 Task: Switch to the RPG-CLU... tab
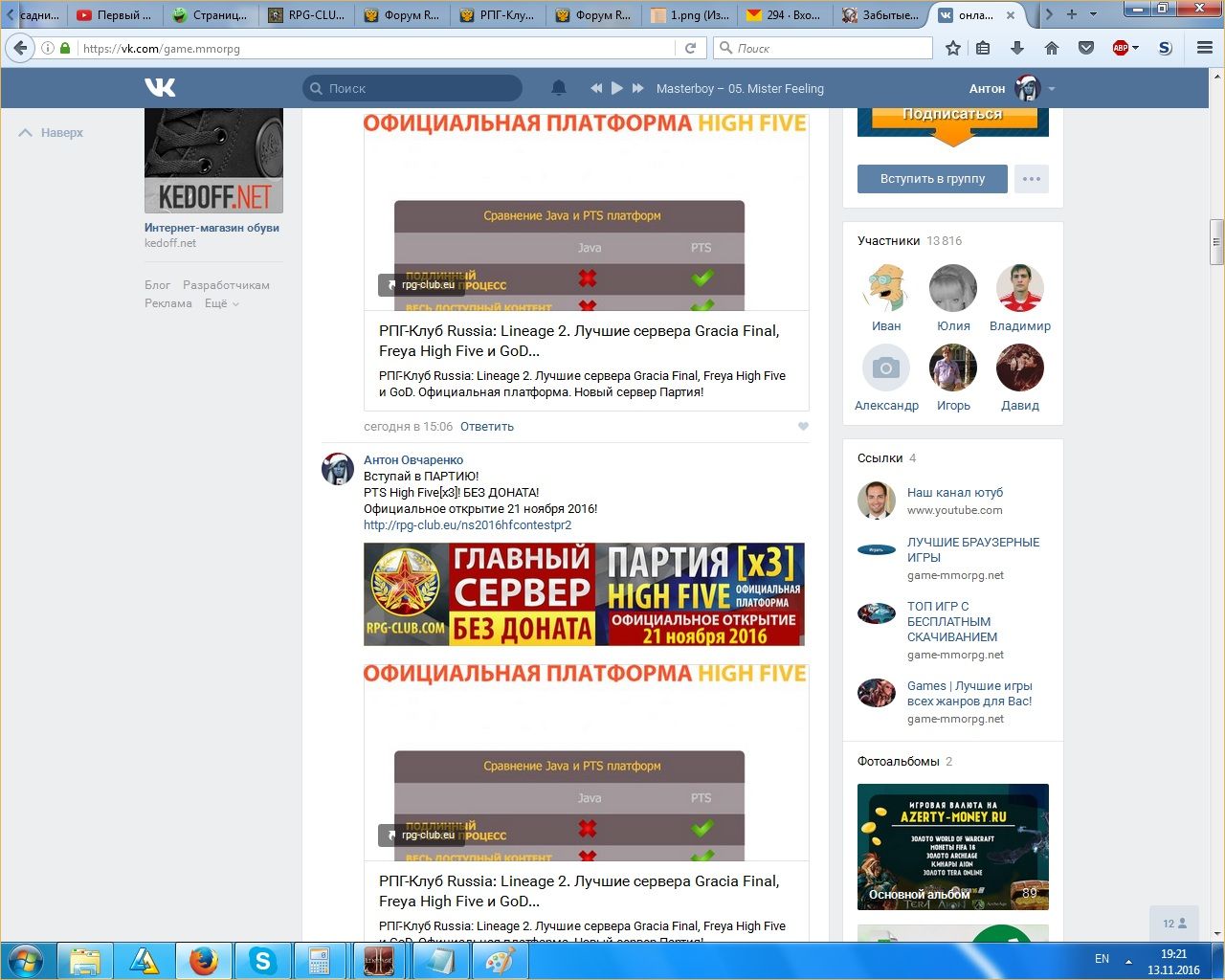click(307, 14)
